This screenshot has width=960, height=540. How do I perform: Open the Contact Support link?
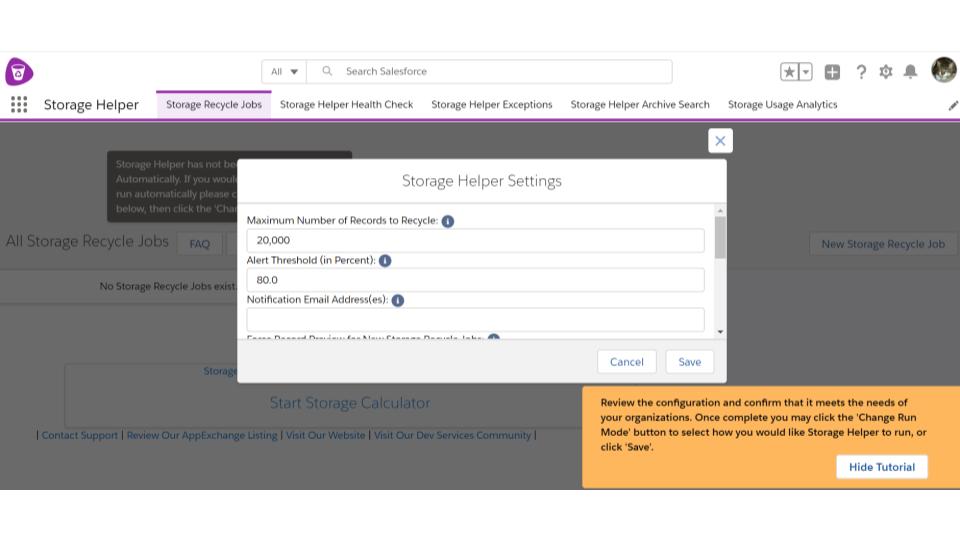click(80, 435)
